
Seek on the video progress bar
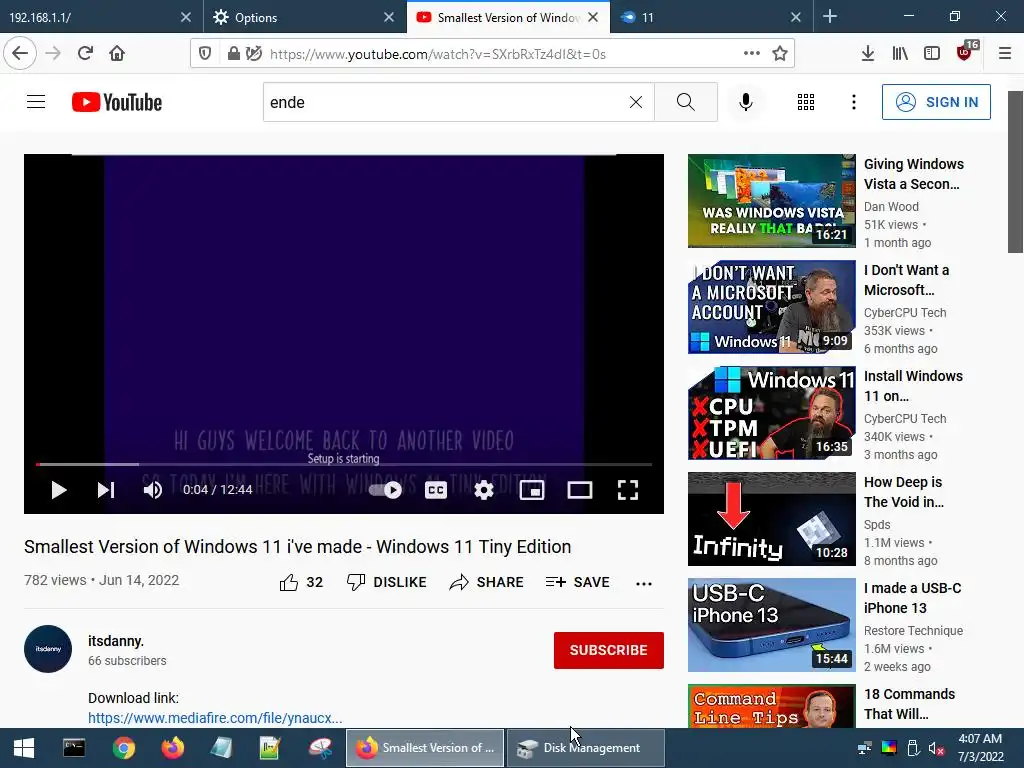344,464
